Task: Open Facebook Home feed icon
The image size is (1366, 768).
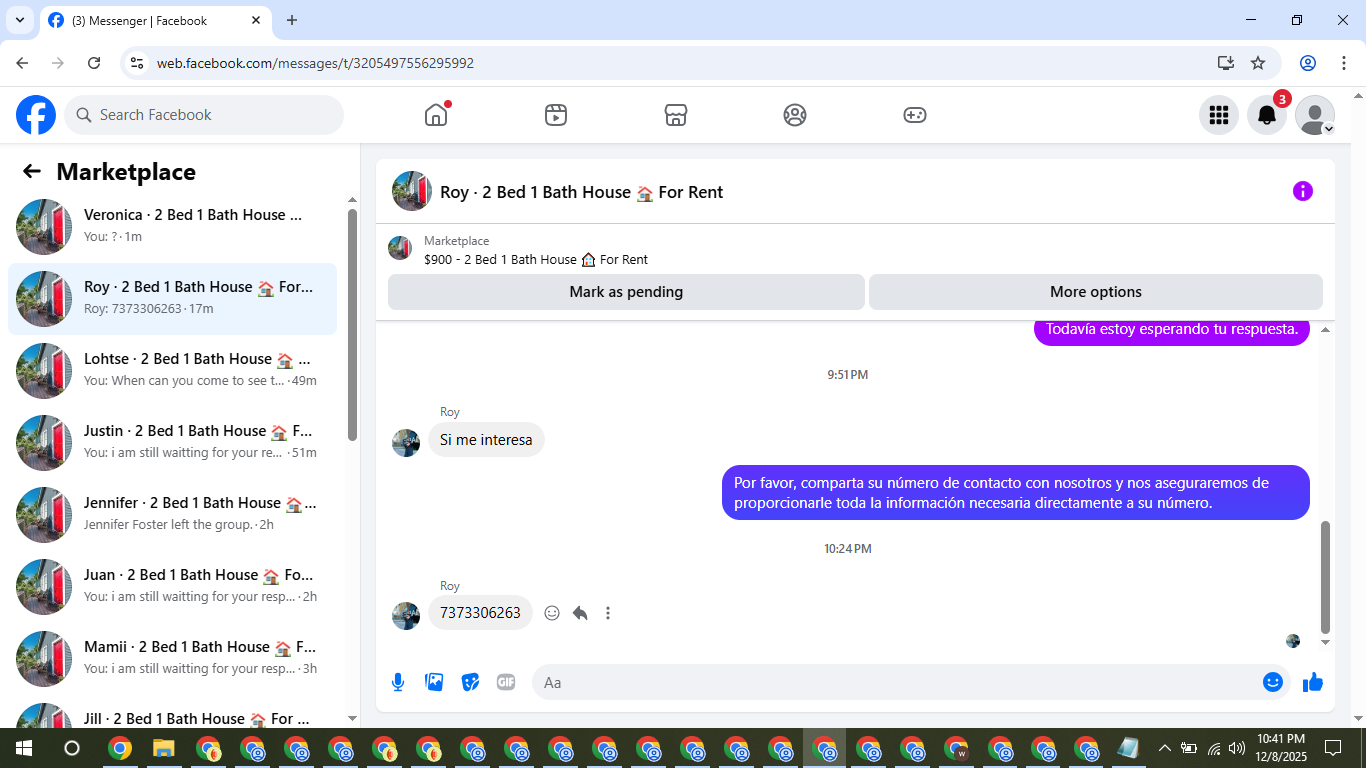Action: tap(436, 115)
